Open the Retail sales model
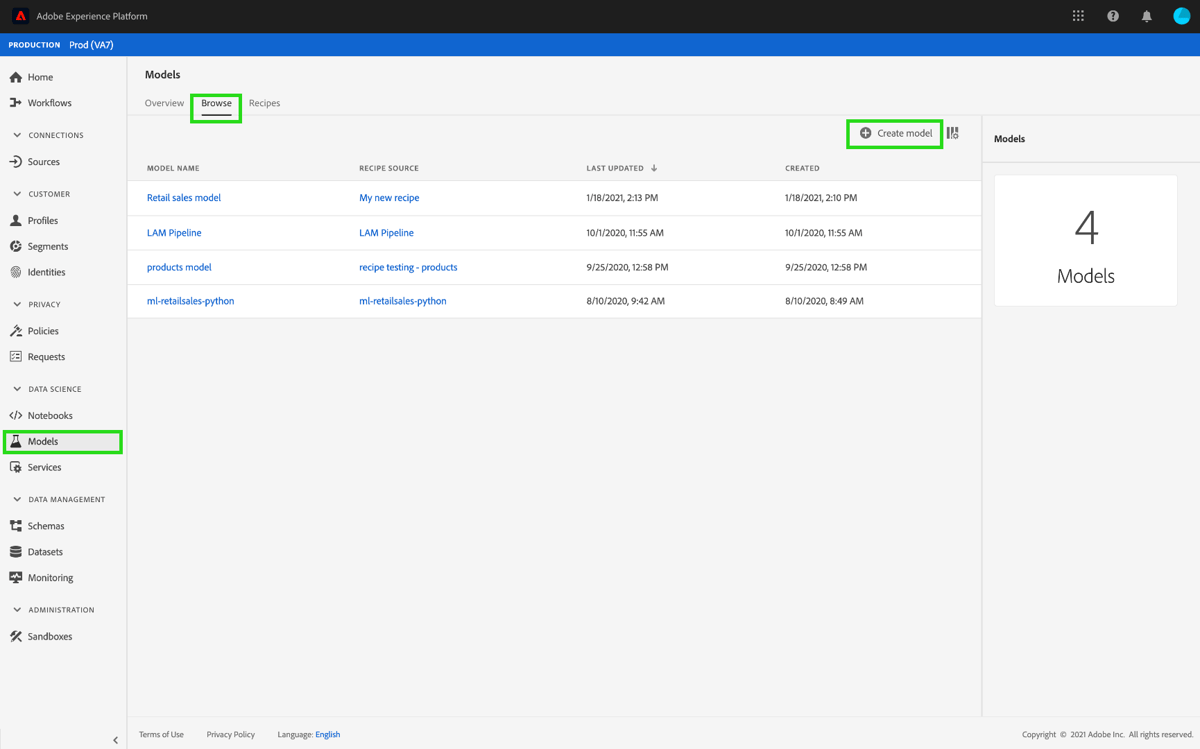1200x749 pixels. [183, 197]
